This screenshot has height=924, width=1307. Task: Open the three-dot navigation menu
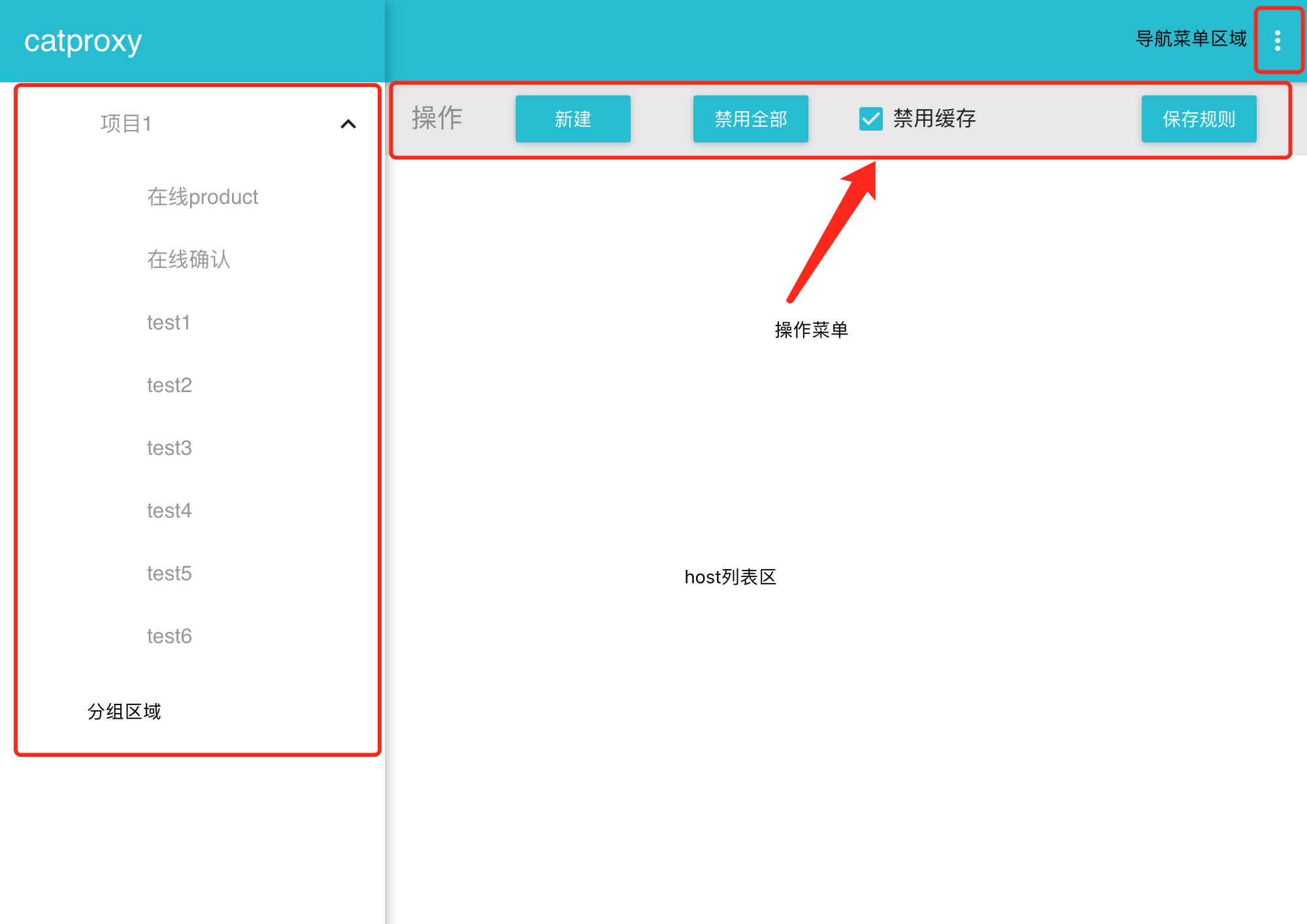coord(1277,41)
